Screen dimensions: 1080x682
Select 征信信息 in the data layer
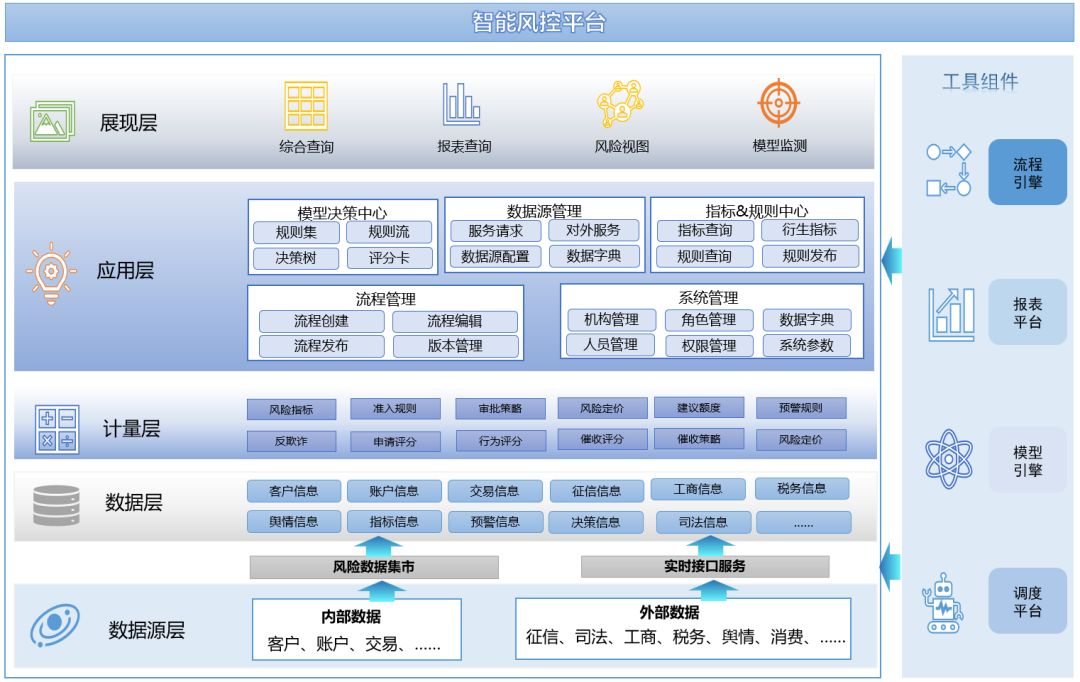pyautogui.click(x=596, y=491)
